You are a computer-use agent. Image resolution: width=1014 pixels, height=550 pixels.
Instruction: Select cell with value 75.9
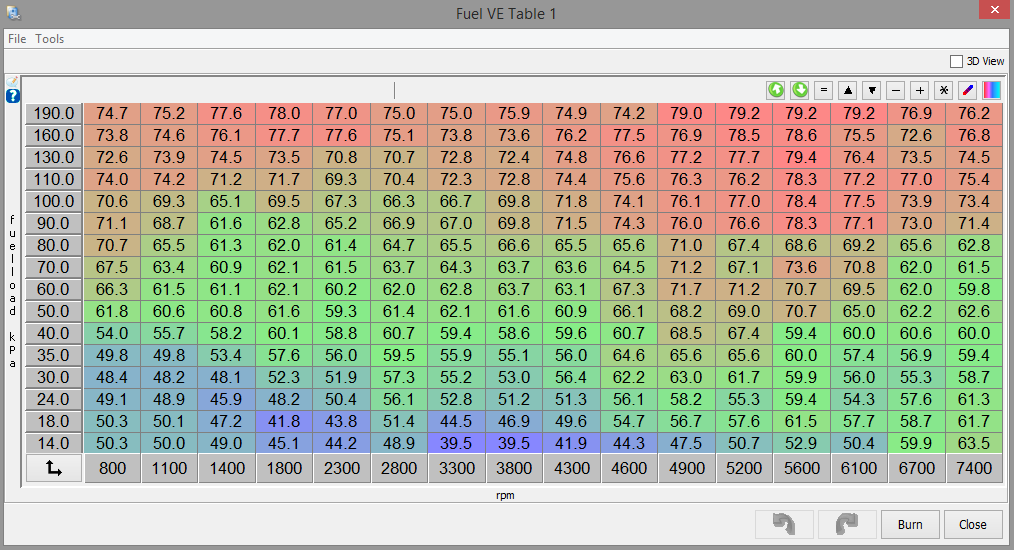pos(514,113)
